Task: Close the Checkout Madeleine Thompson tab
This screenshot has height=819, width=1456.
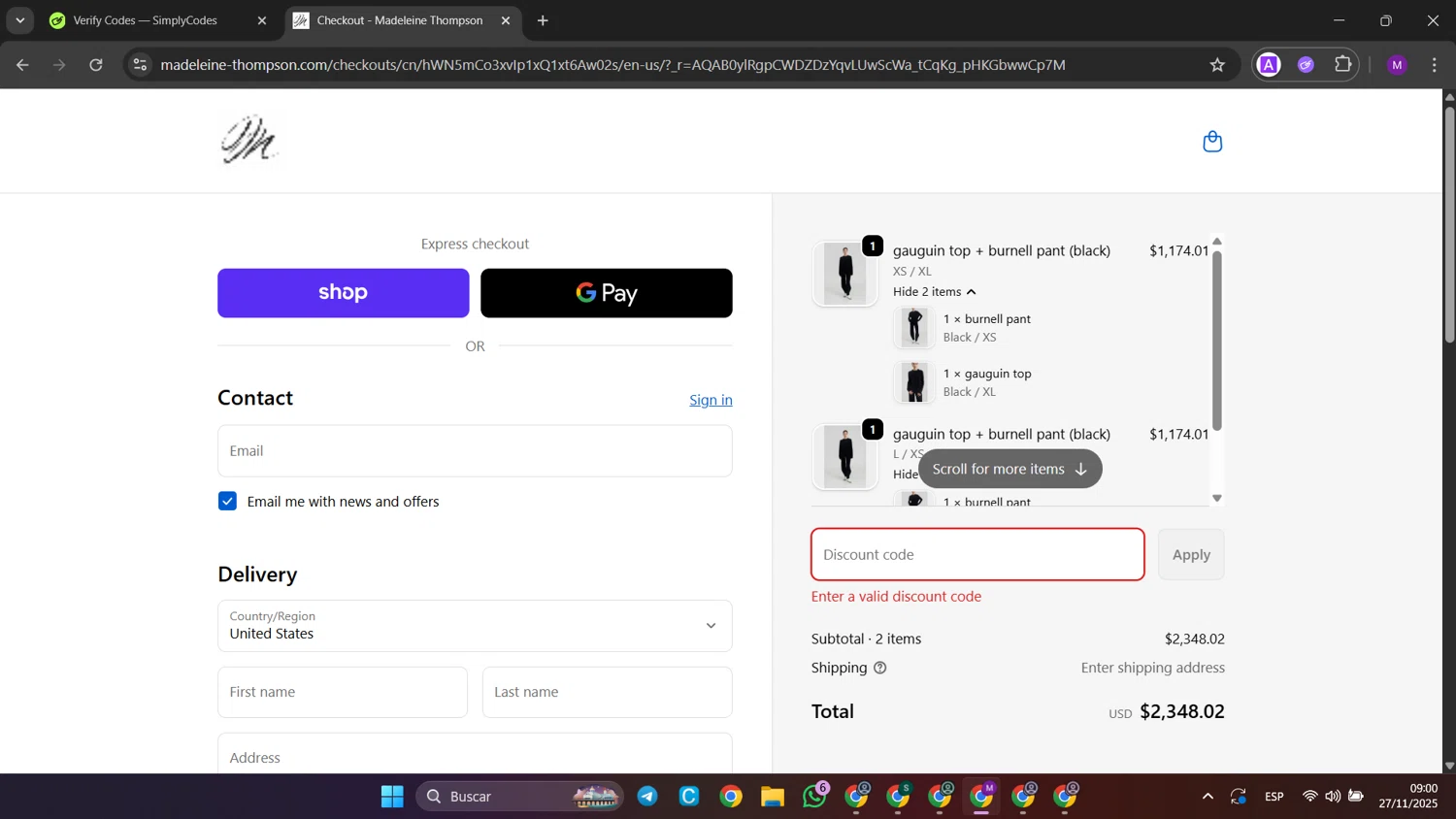Action: [506, 20]
